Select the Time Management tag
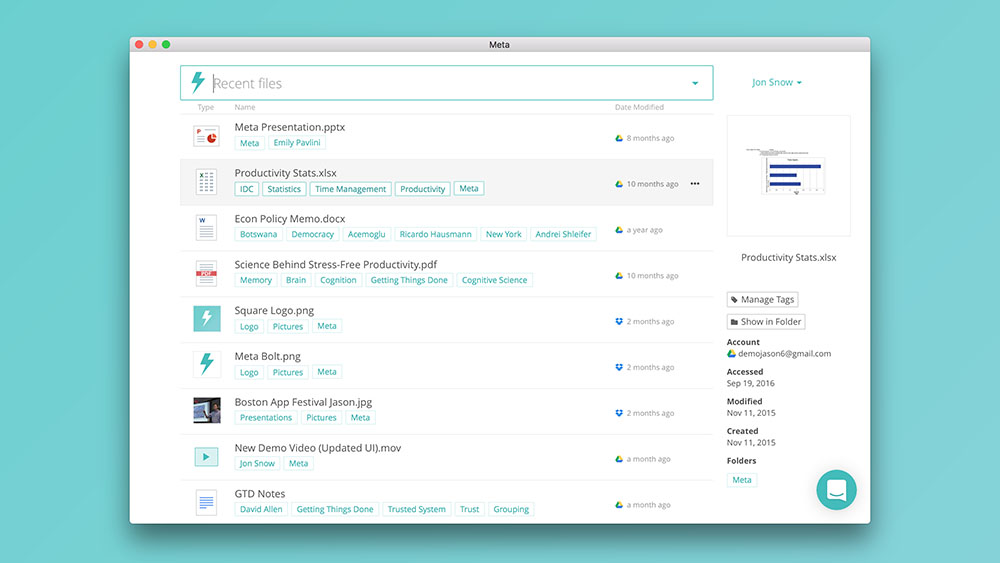Image resolution: width=1000 pixels, height=563 pixels. (x=350, y=189)
